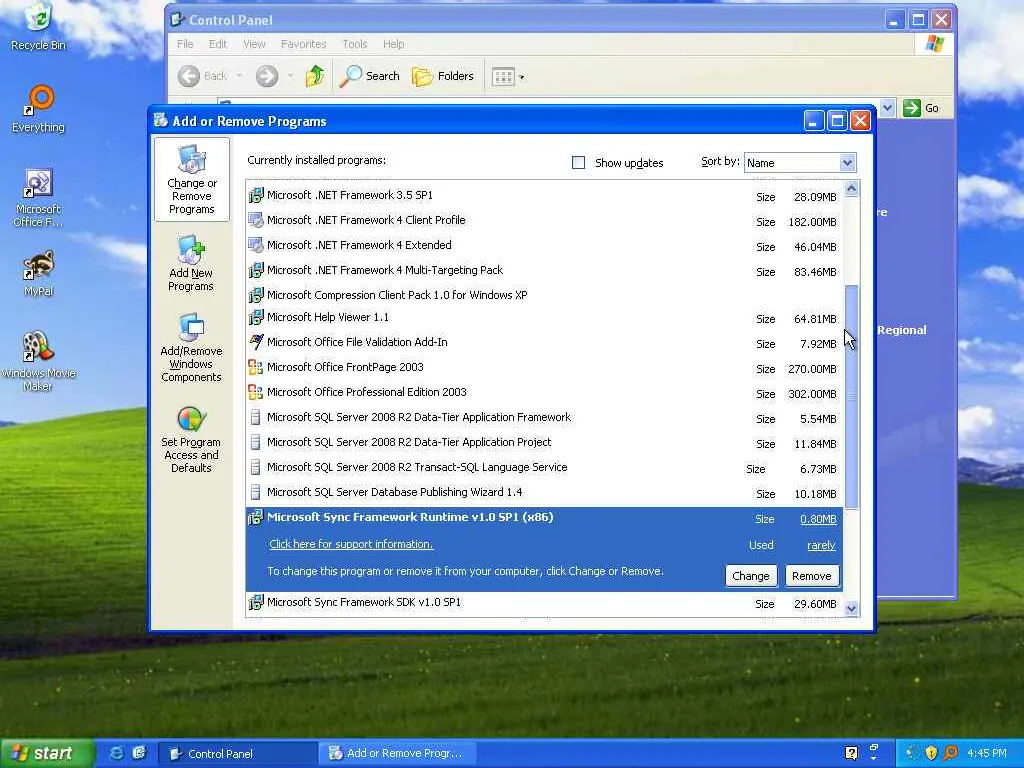Toggle Folders pane in Control Panel toolbar
This screenshot has width=1024, height=768.
coord(443,76)
